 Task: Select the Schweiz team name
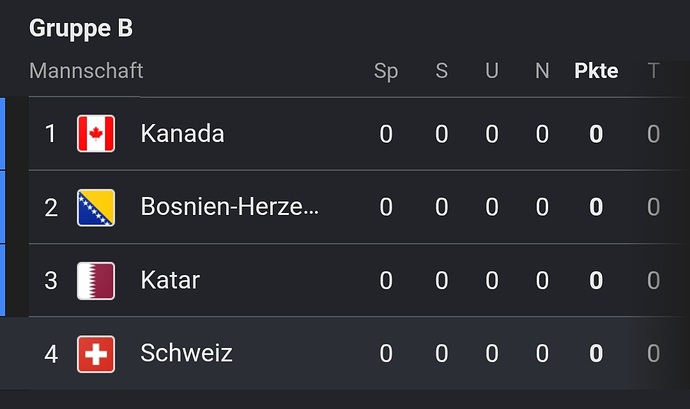[186, 353]
